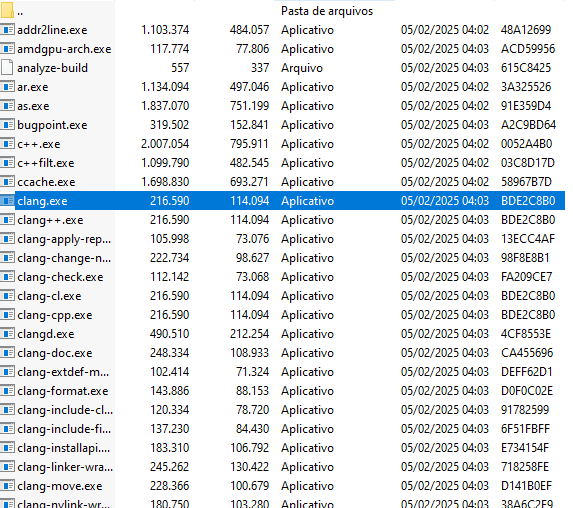This screenshot has width=573, height=508.
Task: Click the clang-cl.exe file name
Action: point(49,296)
